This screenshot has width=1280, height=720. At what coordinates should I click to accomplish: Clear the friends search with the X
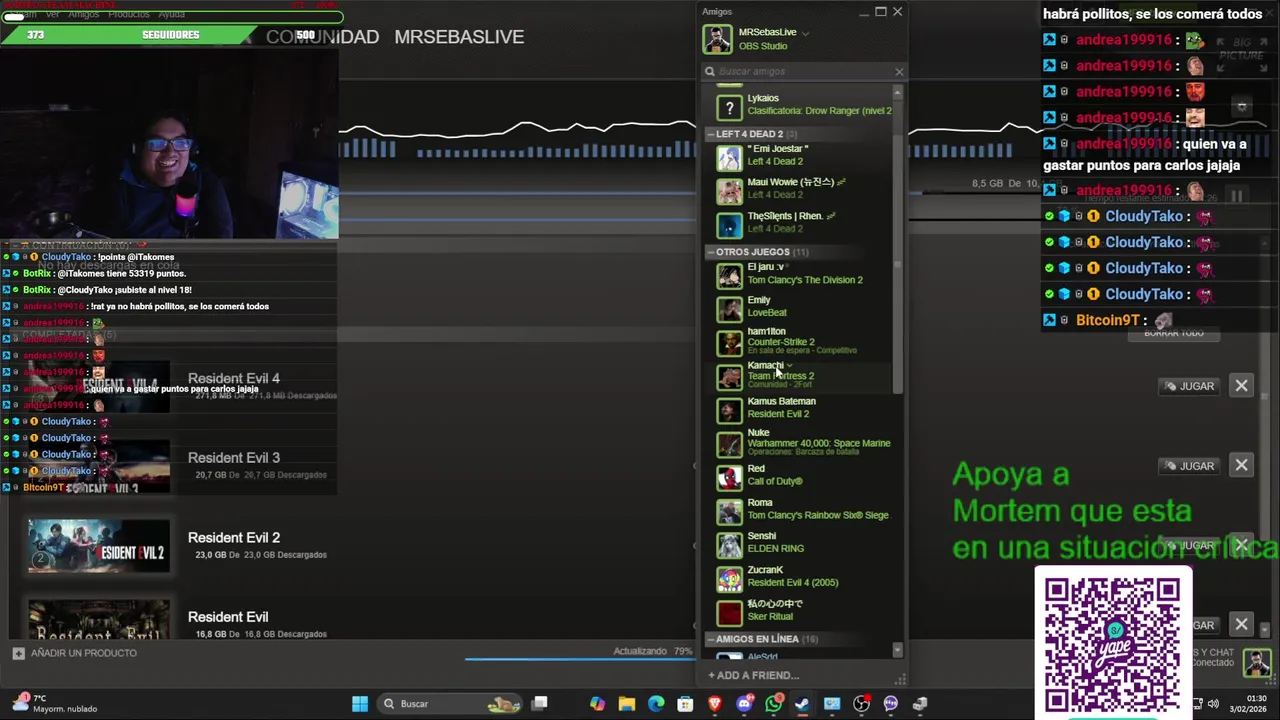click(x=898, y=71)
